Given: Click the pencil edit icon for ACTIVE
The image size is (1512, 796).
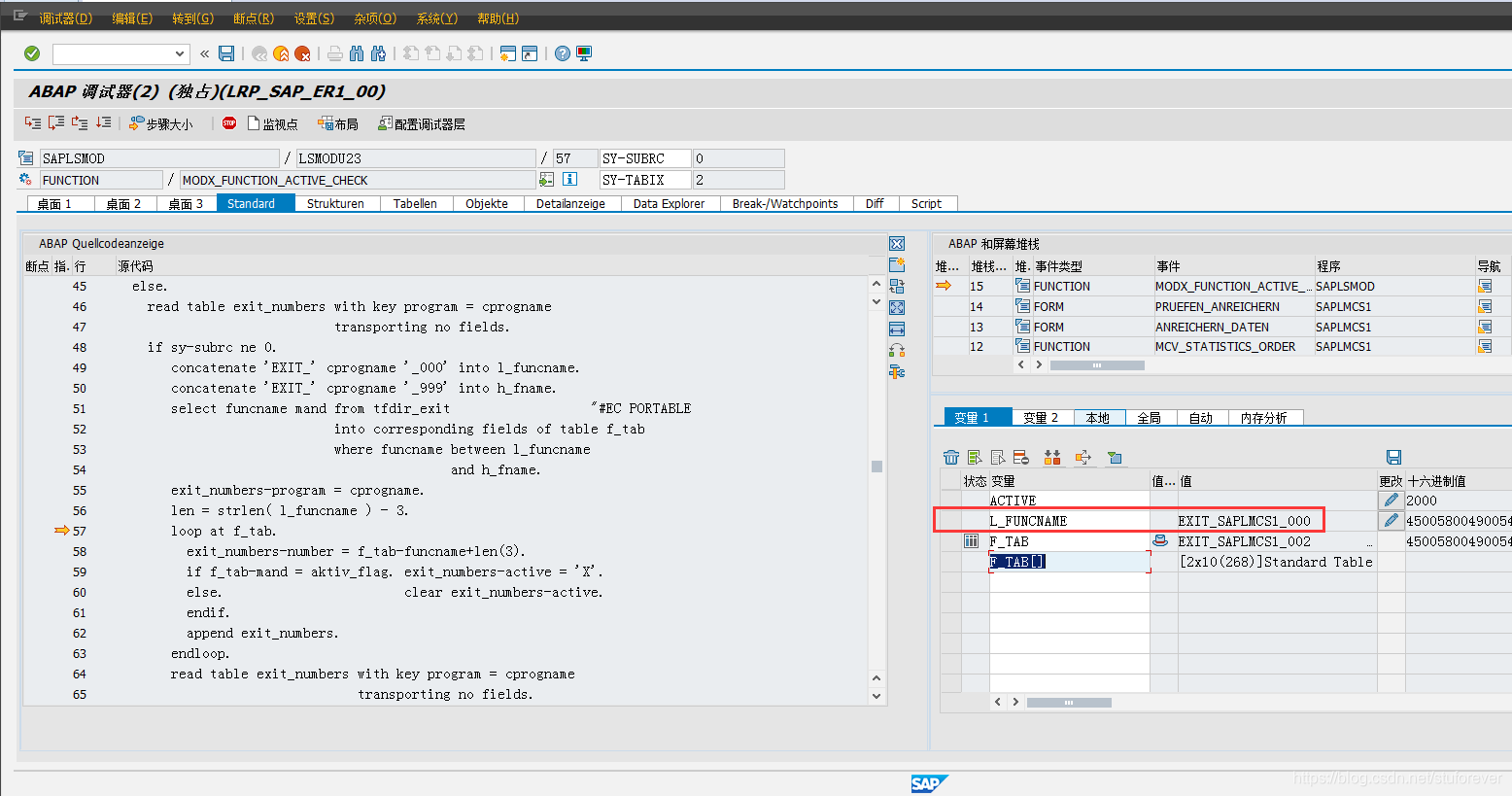Looking at the screenshot, I should click(1392, 500).
